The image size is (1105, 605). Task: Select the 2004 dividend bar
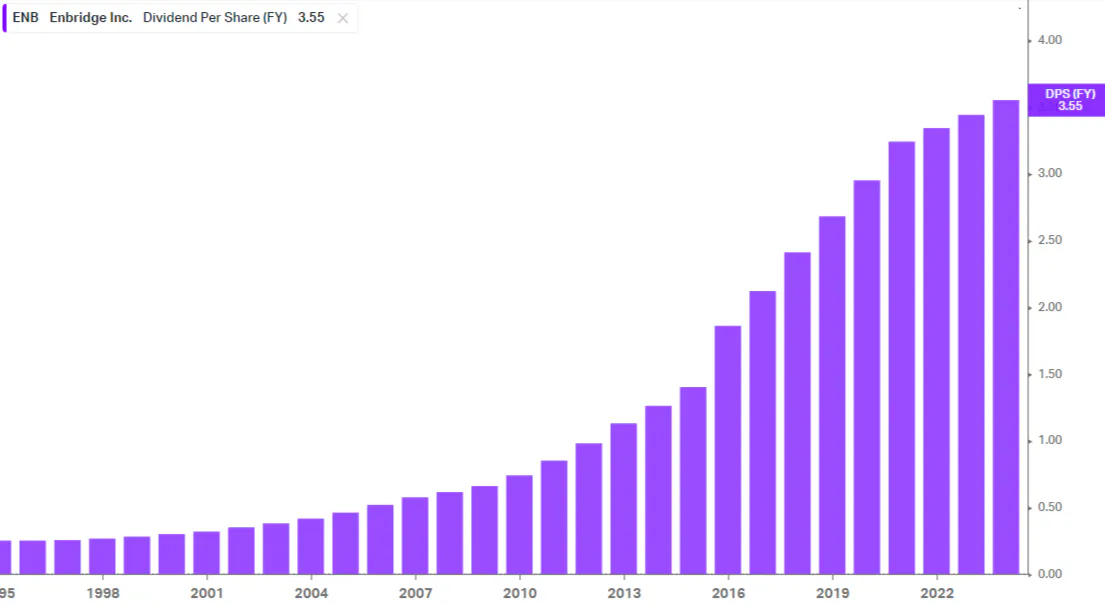point(311,546)
